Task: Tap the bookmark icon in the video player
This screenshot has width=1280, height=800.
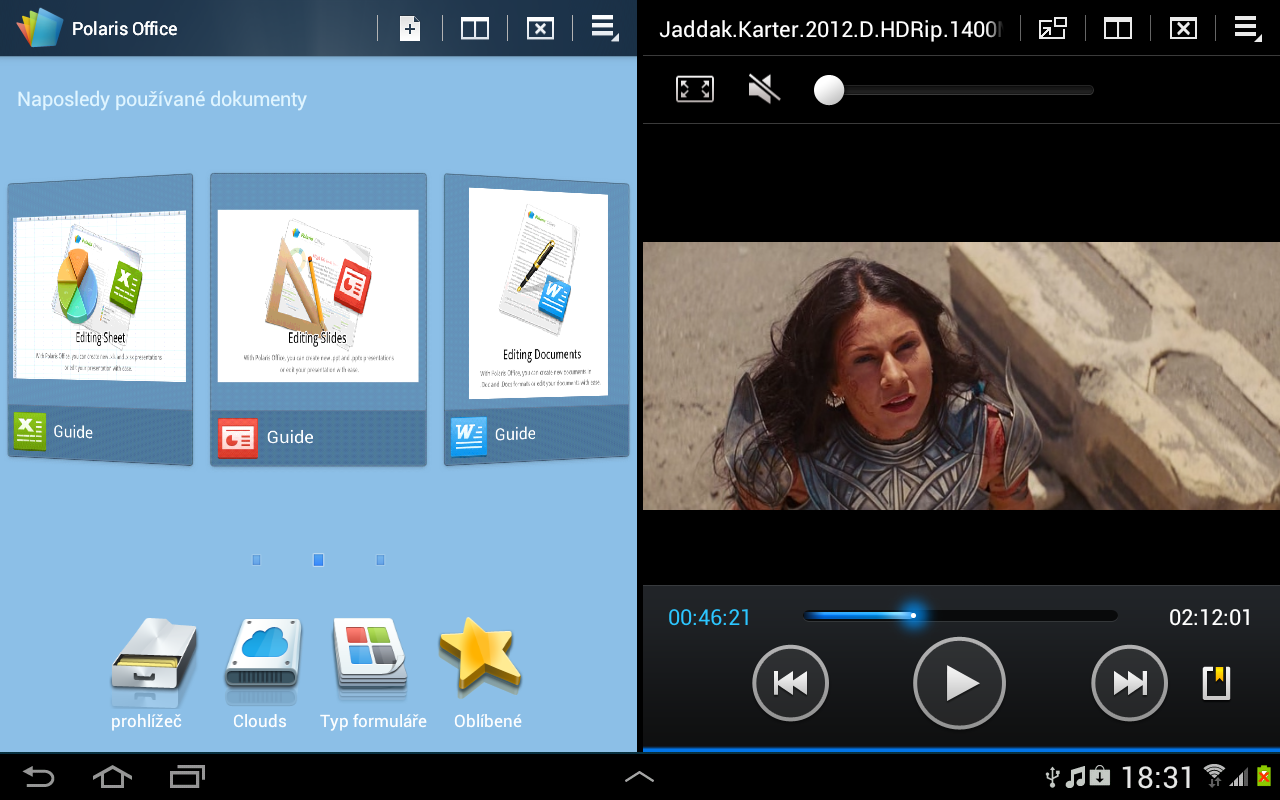Action: coord(1215,683)
